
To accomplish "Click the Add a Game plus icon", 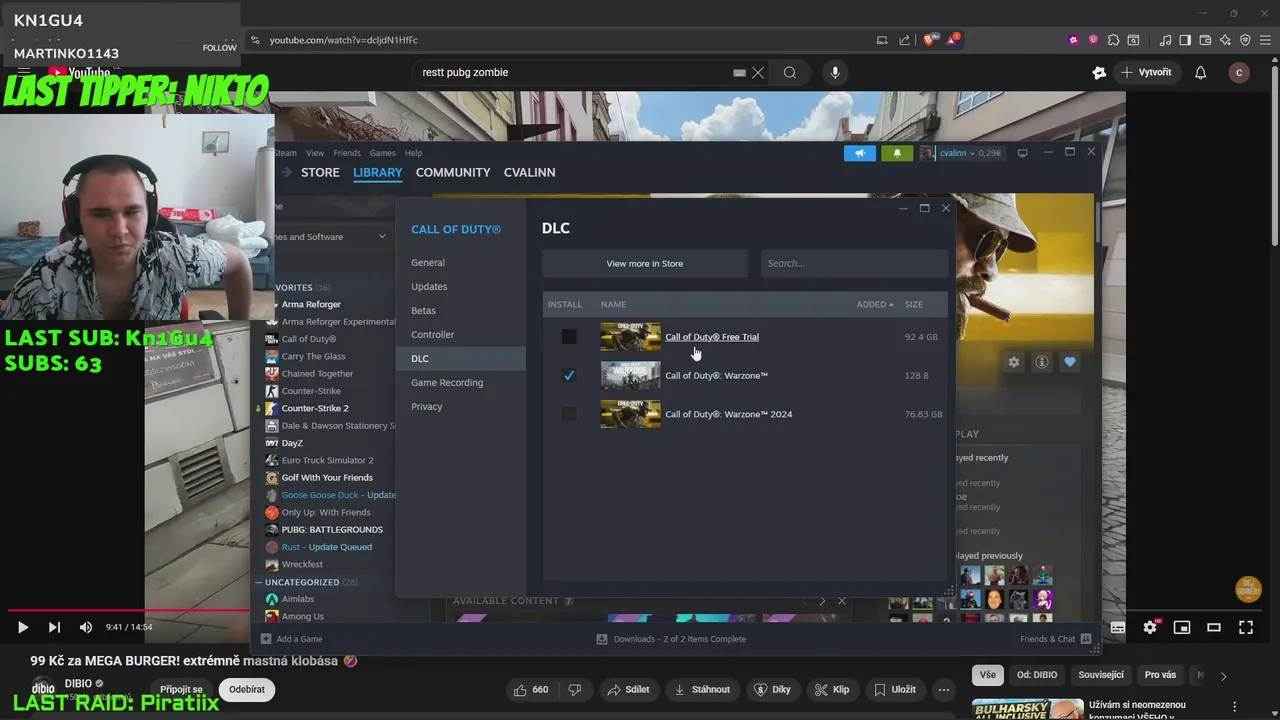I will coord(266,639).
